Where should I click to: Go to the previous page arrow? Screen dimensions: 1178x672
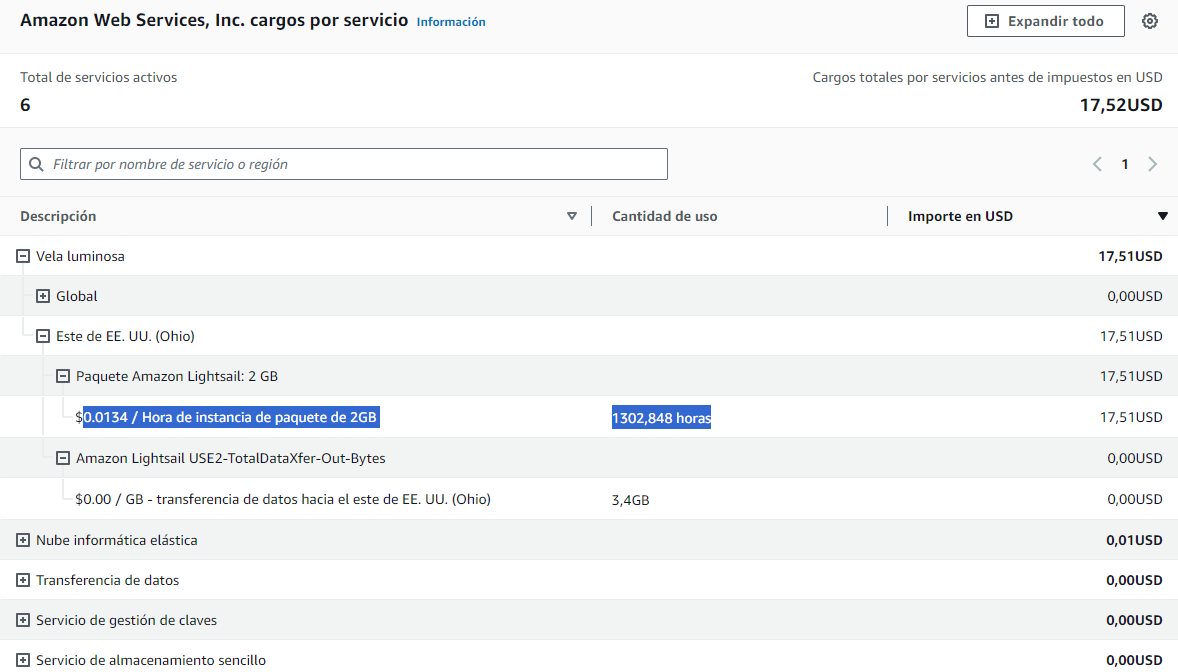(1097, 164)
